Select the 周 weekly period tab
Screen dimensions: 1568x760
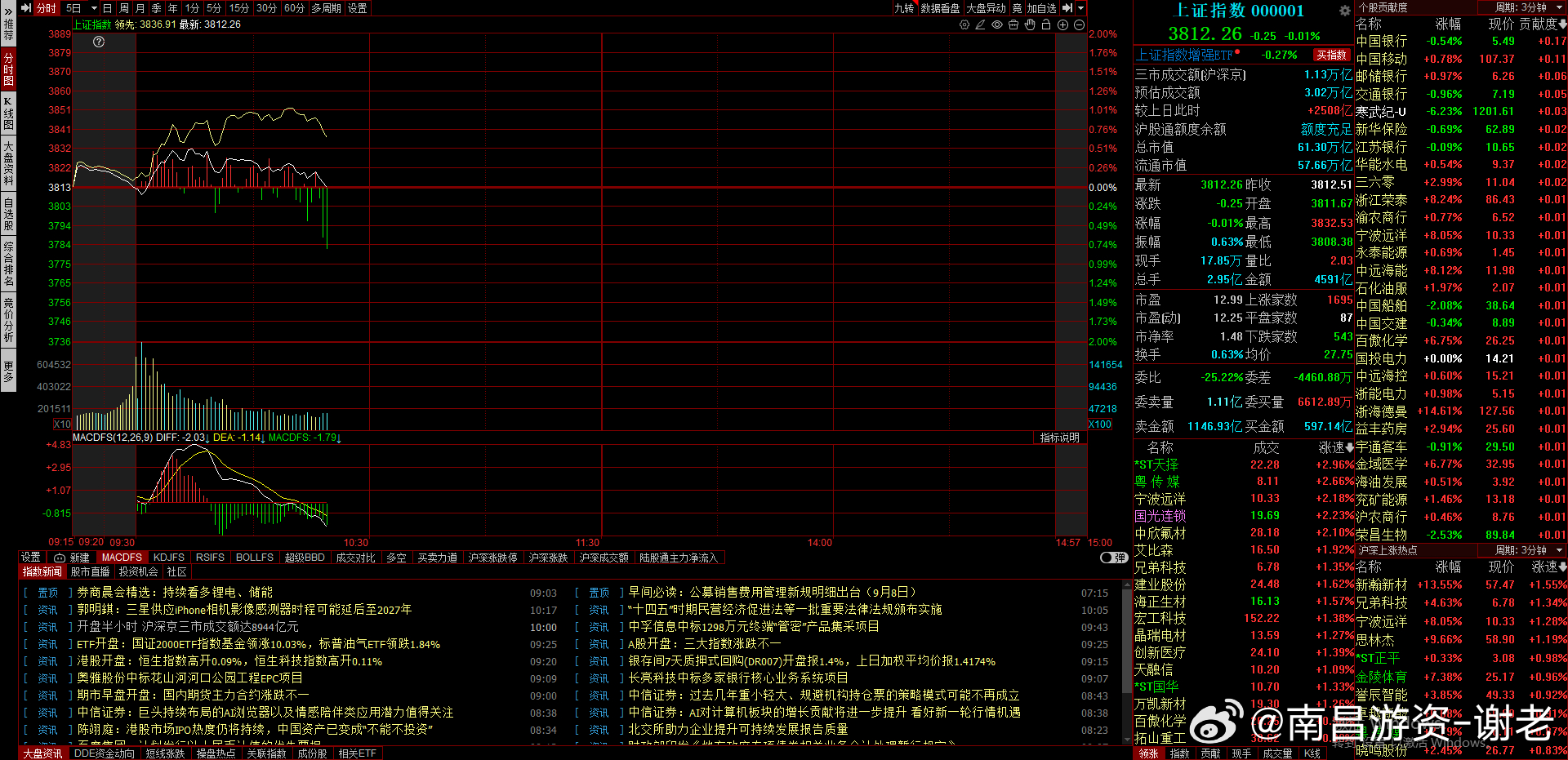coord(124,8)
